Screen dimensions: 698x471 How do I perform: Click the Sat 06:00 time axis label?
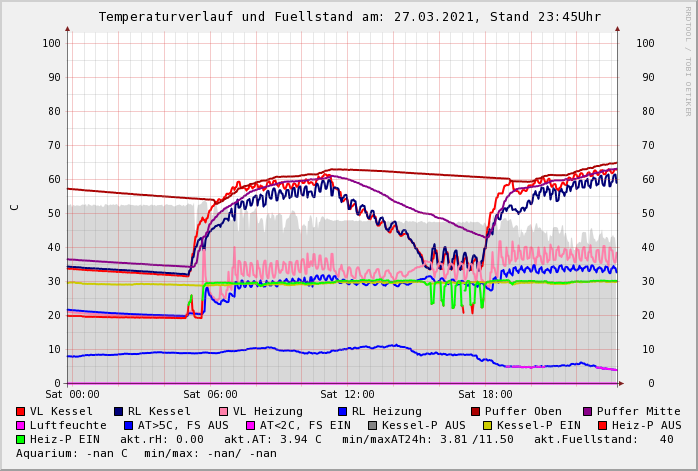pos(209,394)
